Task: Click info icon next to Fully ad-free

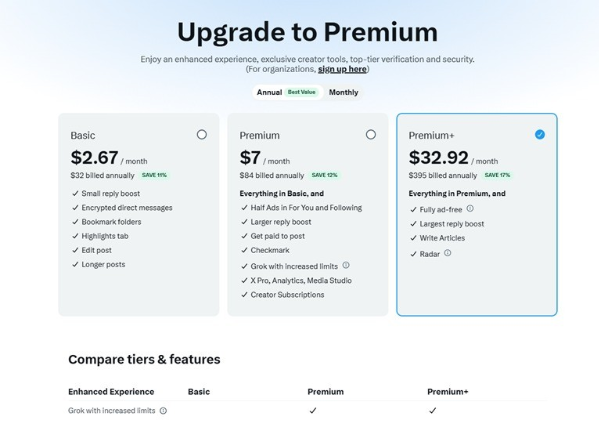Action: point(470,208)
